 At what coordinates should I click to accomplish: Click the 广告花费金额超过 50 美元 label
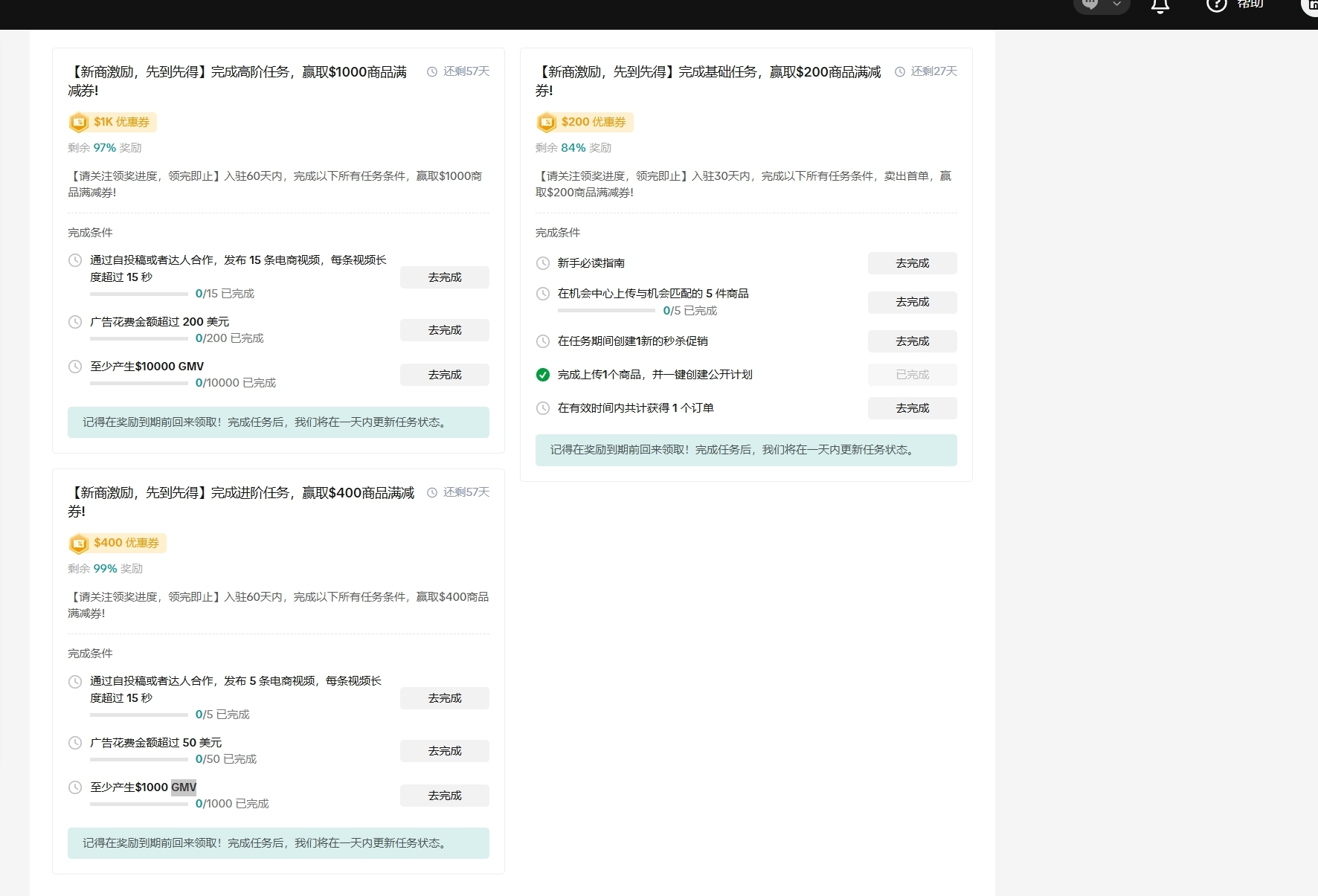click(x=156, y=743)
